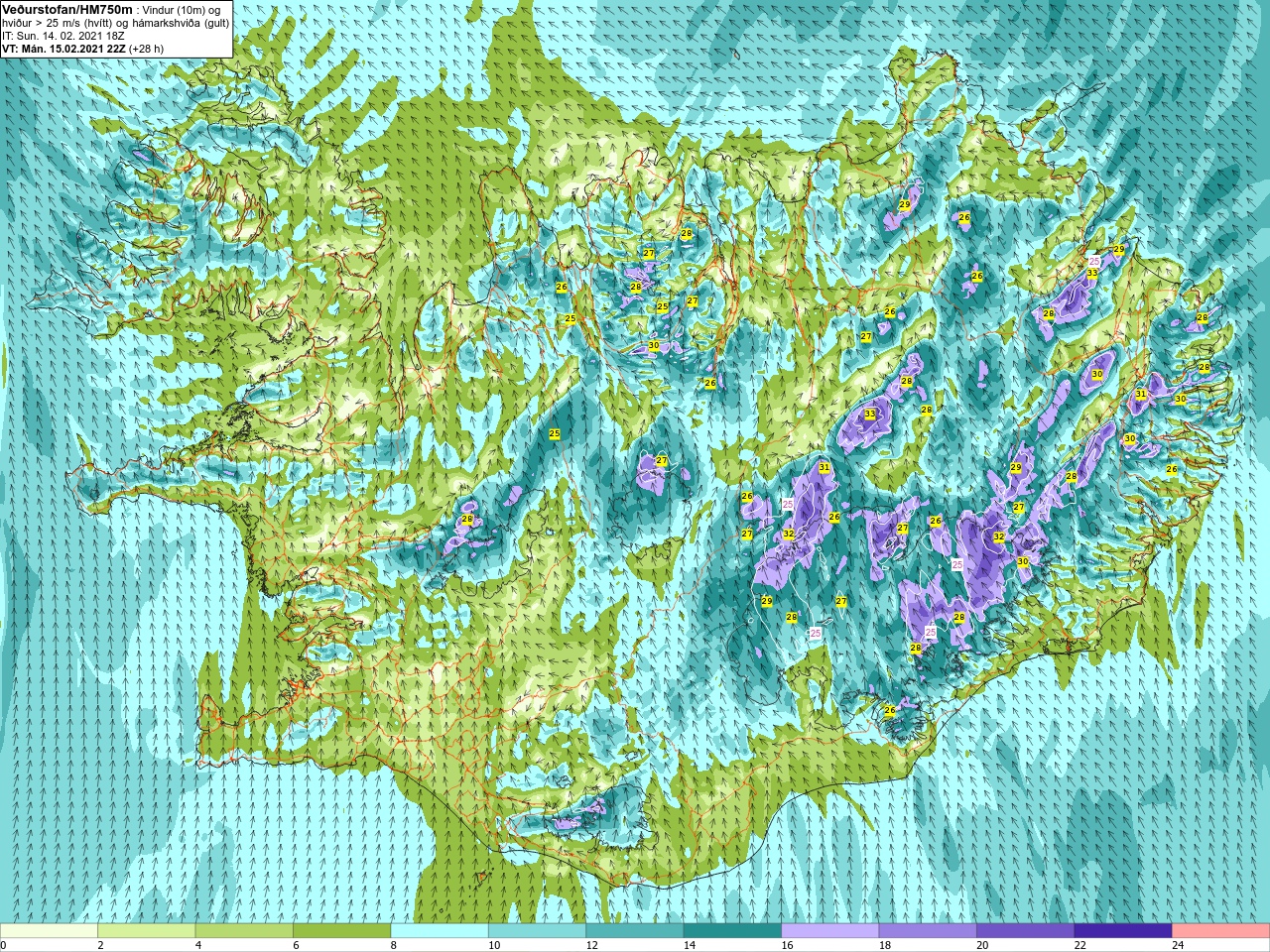Click the 20–22 m/s violet swatch
Viewport: 1270px width, 952px height.
click(1026, 931)
